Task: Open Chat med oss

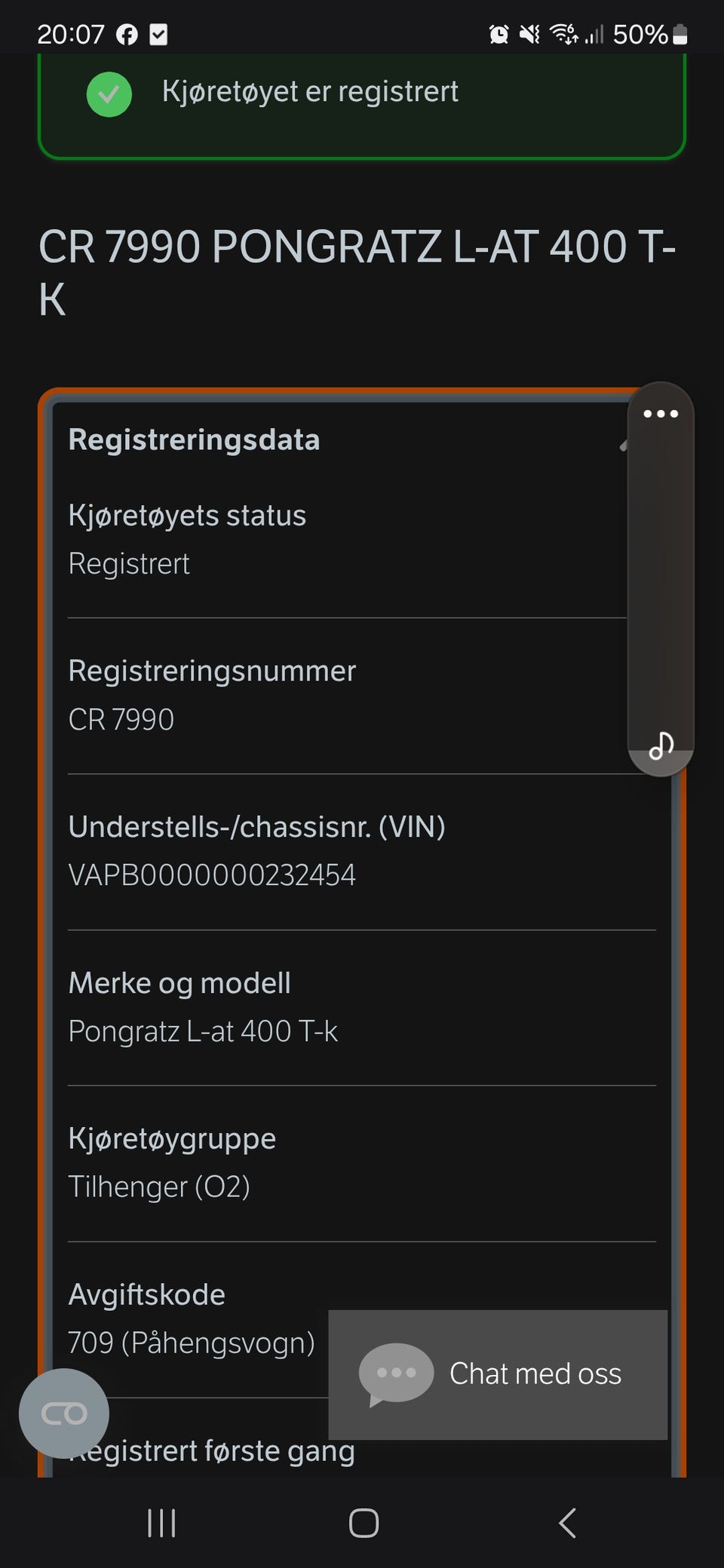Action: click(535, 1374)
